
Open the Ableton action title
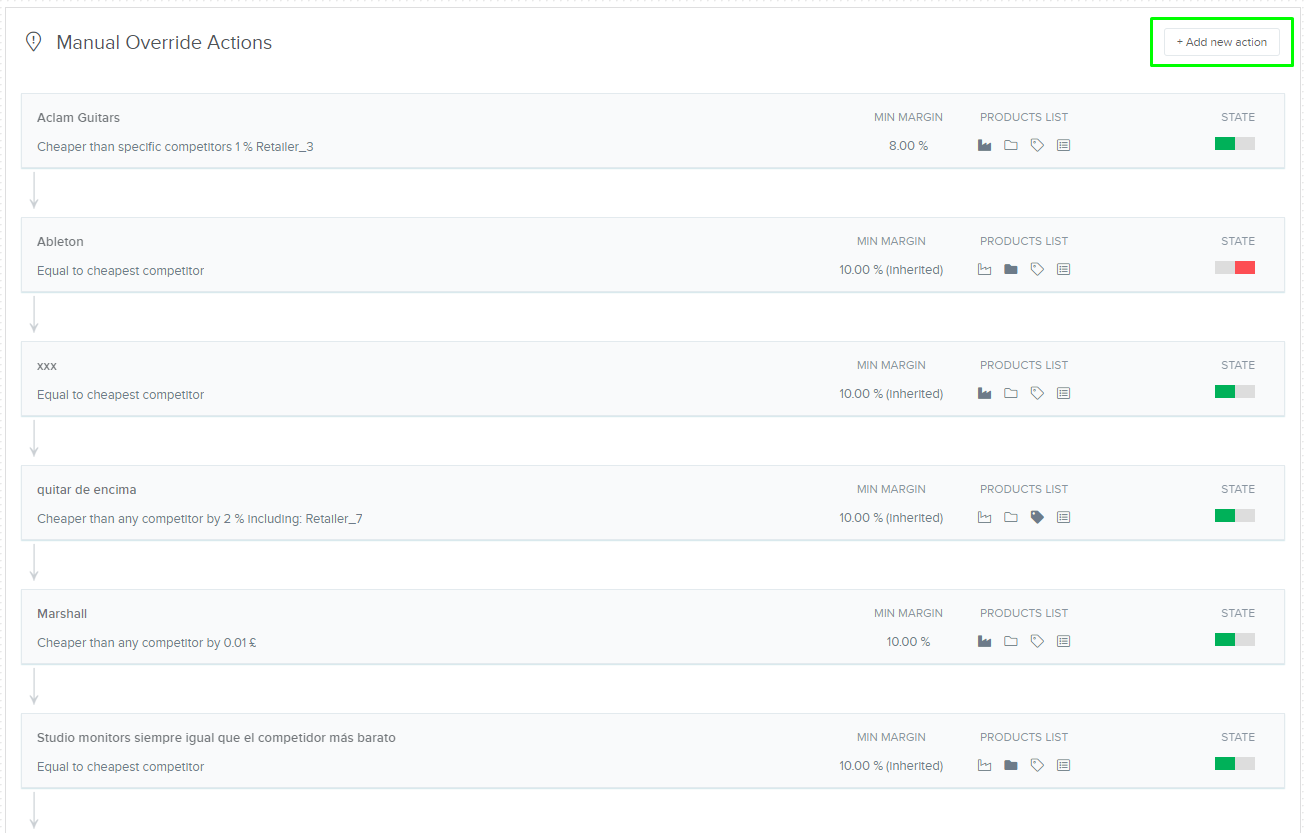tap(60, 242)
